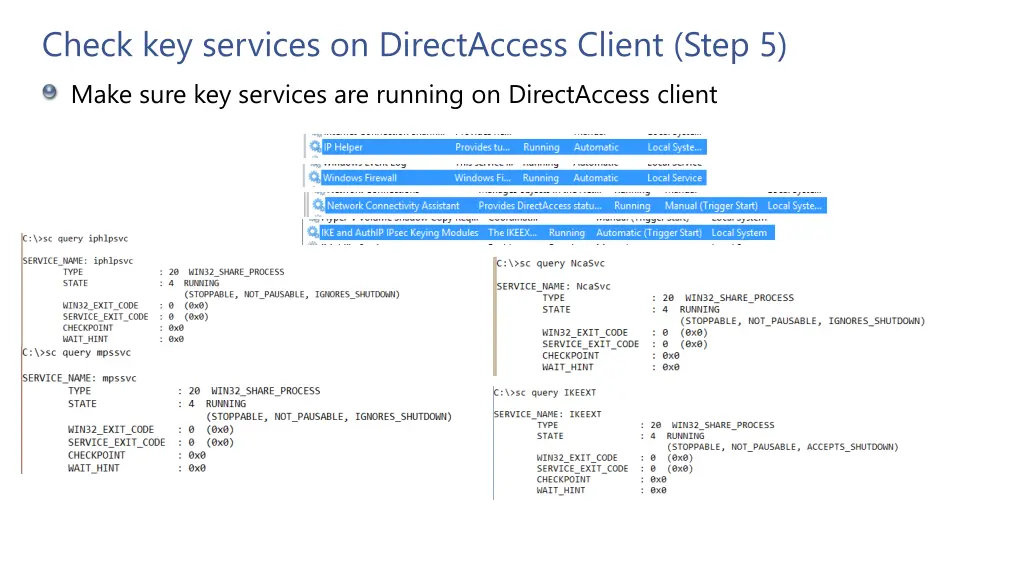1024x576 pixels.
Task: Click Running status in IKE and AuthIP row
Action: (x=567, y=232)
